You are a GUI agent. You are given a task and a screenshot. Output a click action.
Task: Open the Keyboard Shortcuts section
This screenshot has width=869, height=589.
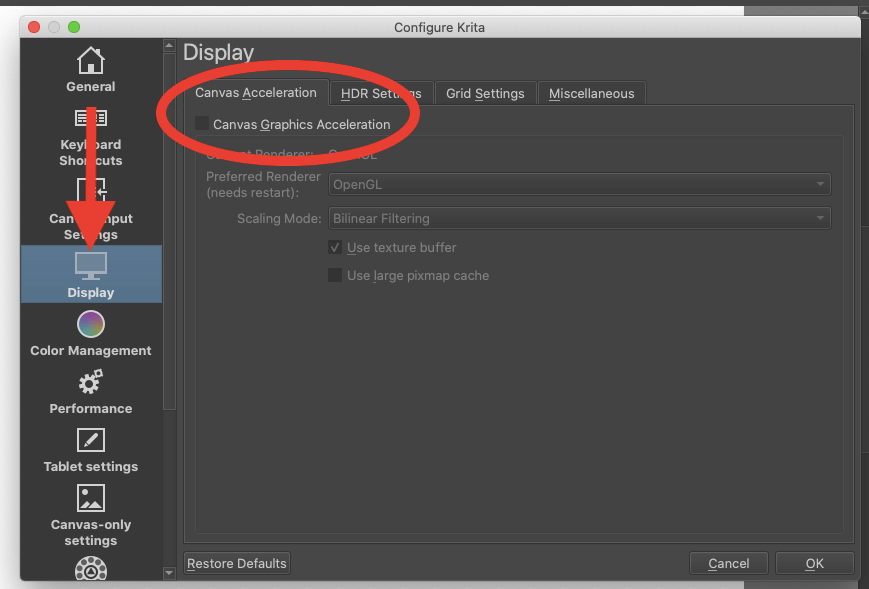pyautogui.click(x=91, y=137)
